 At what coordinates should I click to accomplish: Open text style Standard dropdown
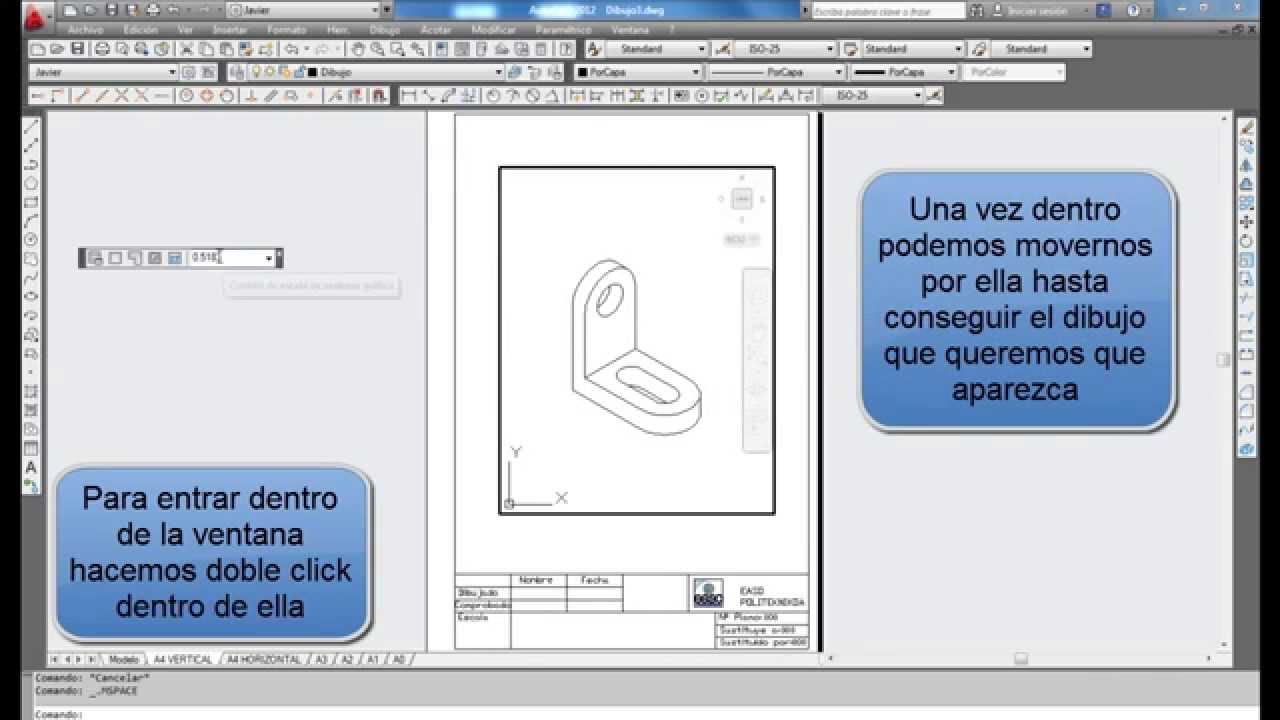700,49
